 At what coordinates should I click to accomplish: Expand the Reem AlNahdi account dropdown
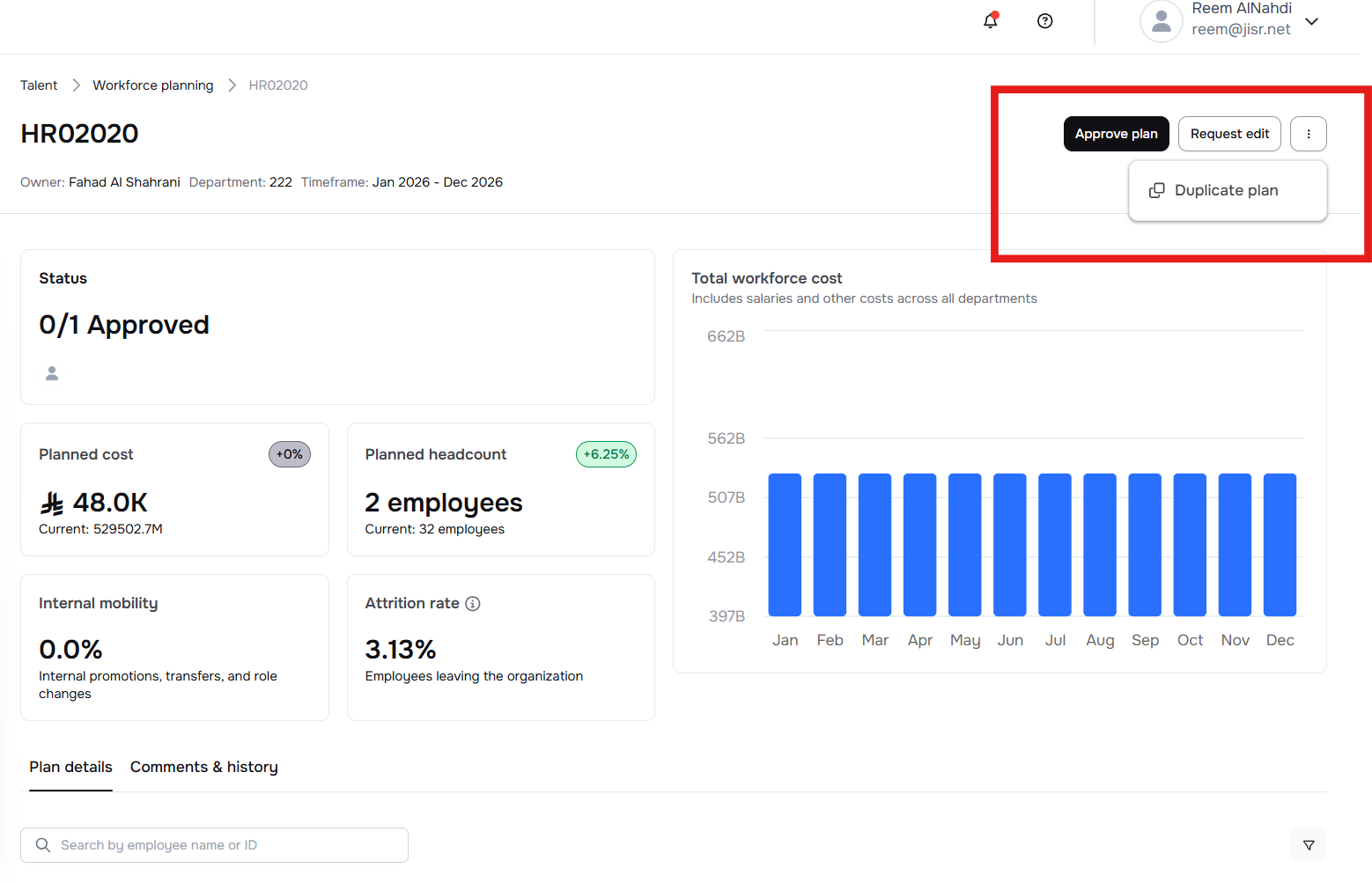(x=1311, y=21)
